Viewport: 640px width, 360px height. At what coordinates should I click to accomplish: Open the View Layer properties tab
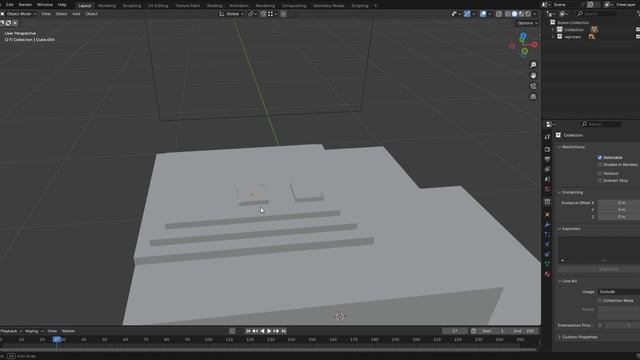coord(547,169)
